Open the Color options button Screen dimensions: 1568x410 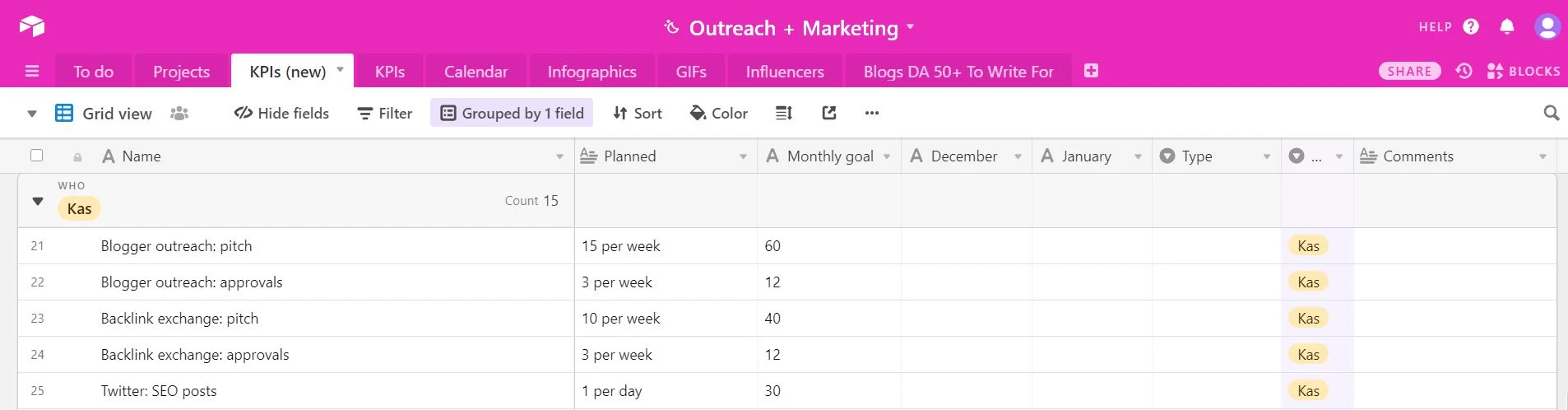(x=718, y=113)
